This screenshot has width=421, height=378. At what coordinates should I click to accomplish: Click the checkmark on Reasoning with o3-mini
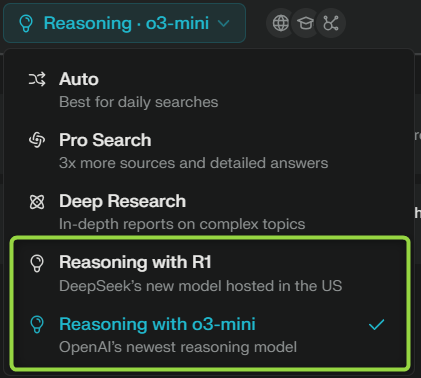[377, 324]
